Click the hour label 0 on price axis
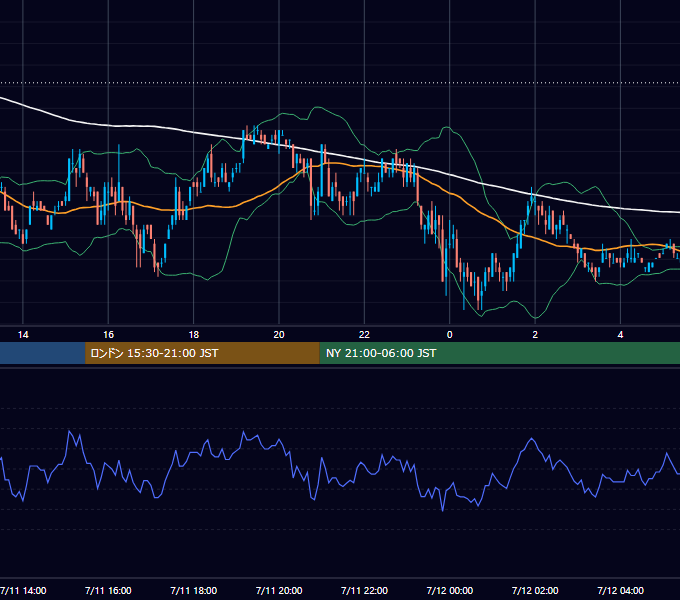 [450, 334]
